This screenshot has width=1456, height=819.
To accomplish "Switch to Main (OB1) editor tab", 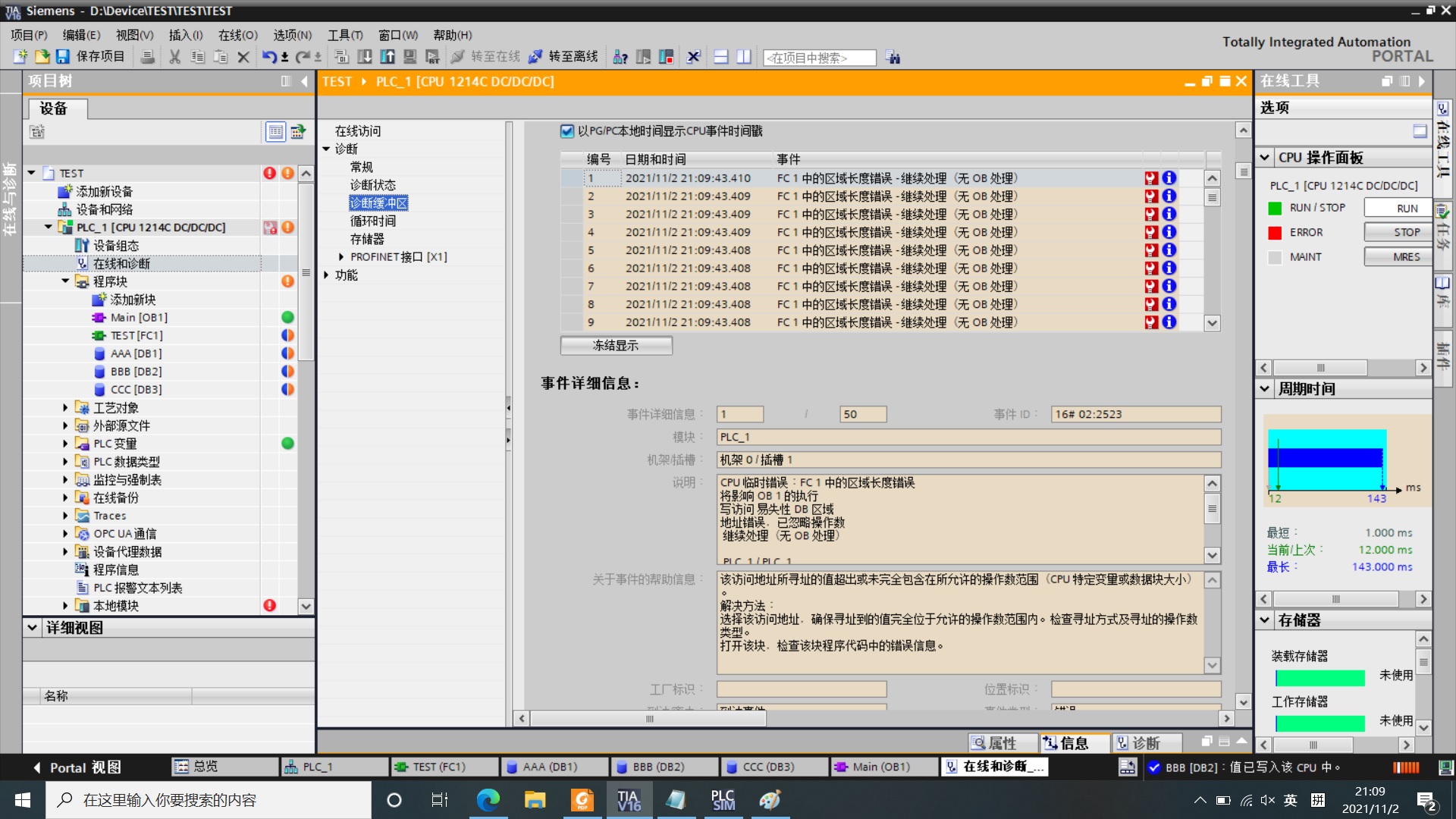I will (x=880, y=767).
